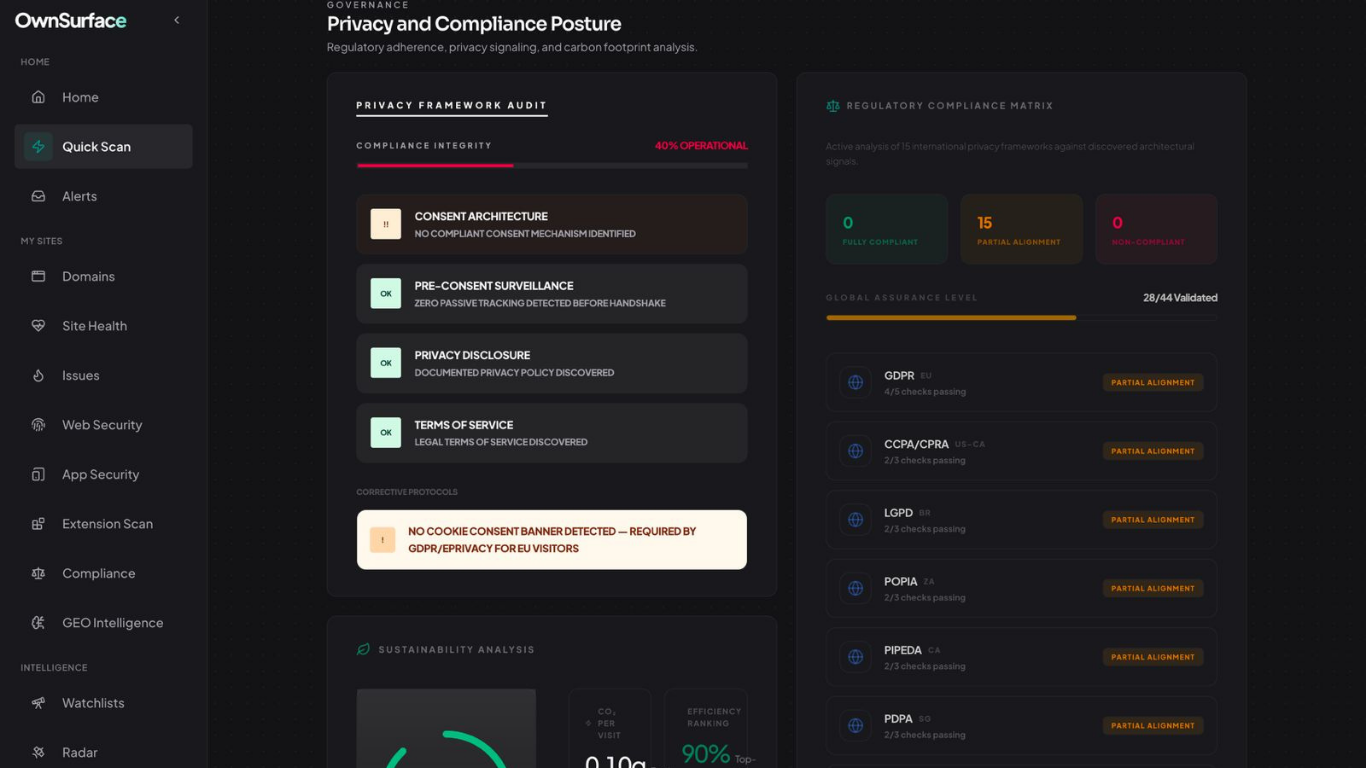Click the Compliance Integrity progress bar
The width and height of the screenshot is (1366, 768).
pyautogui.click(x=551, y=165)
